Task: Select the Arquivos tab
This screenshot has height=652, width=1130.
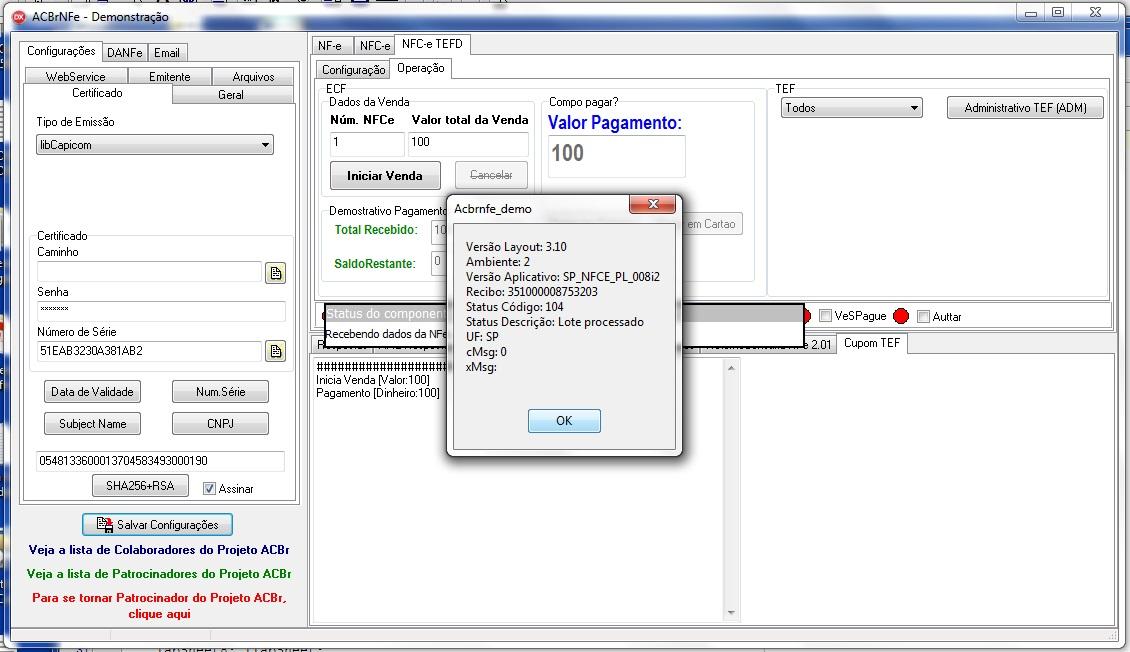Action: [x=253, y=76]
